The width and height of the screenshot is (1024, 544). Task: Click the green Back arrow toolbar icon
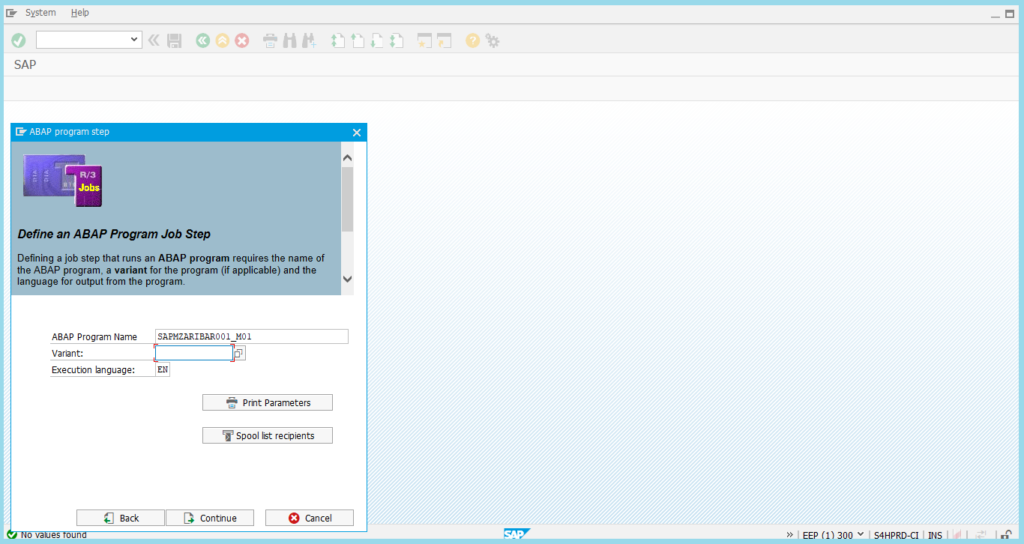coord(203,40)
